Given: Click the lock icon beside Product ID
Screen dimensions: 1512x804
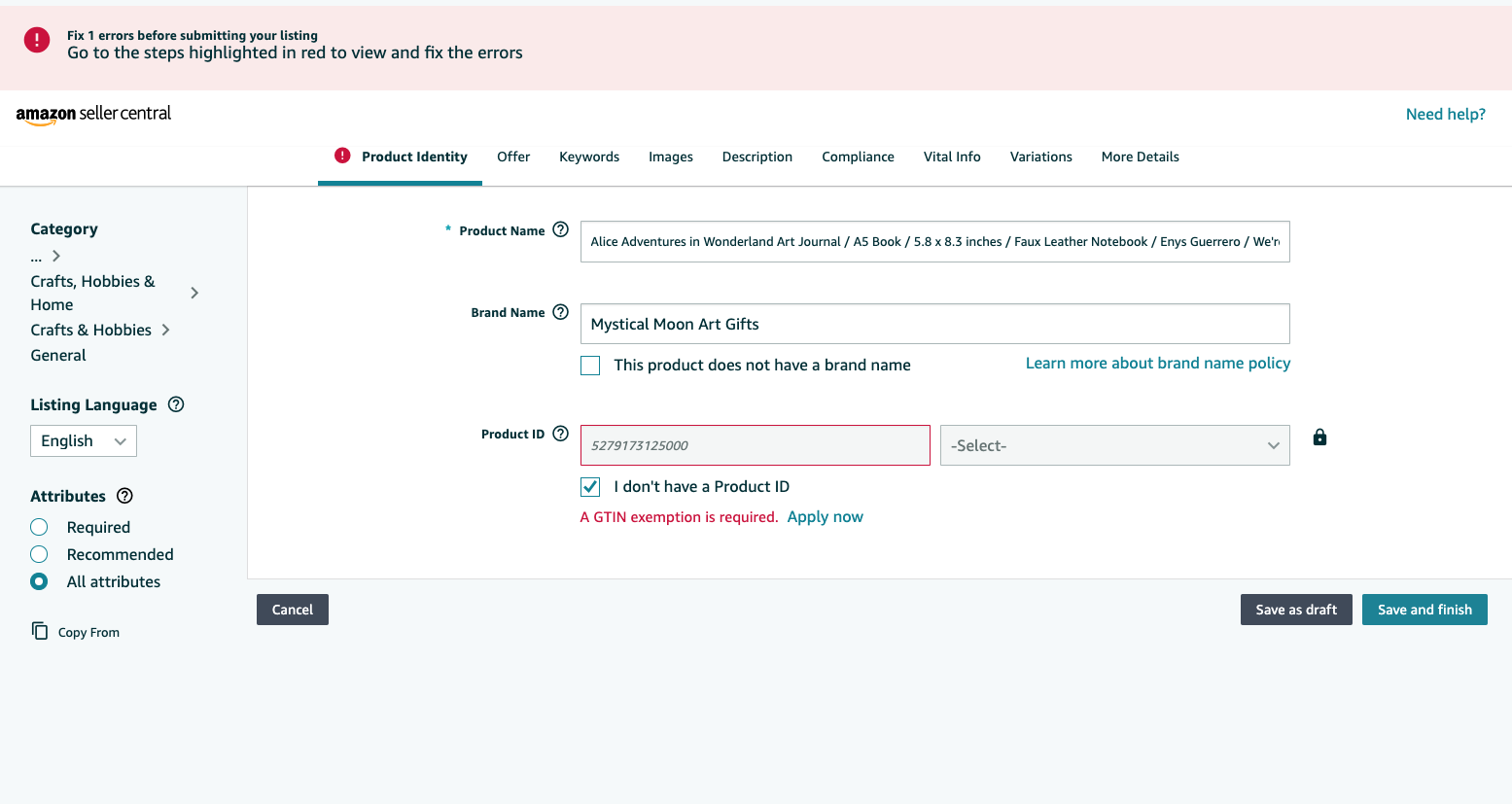Looking at the screenshot, I should 1319,437.
